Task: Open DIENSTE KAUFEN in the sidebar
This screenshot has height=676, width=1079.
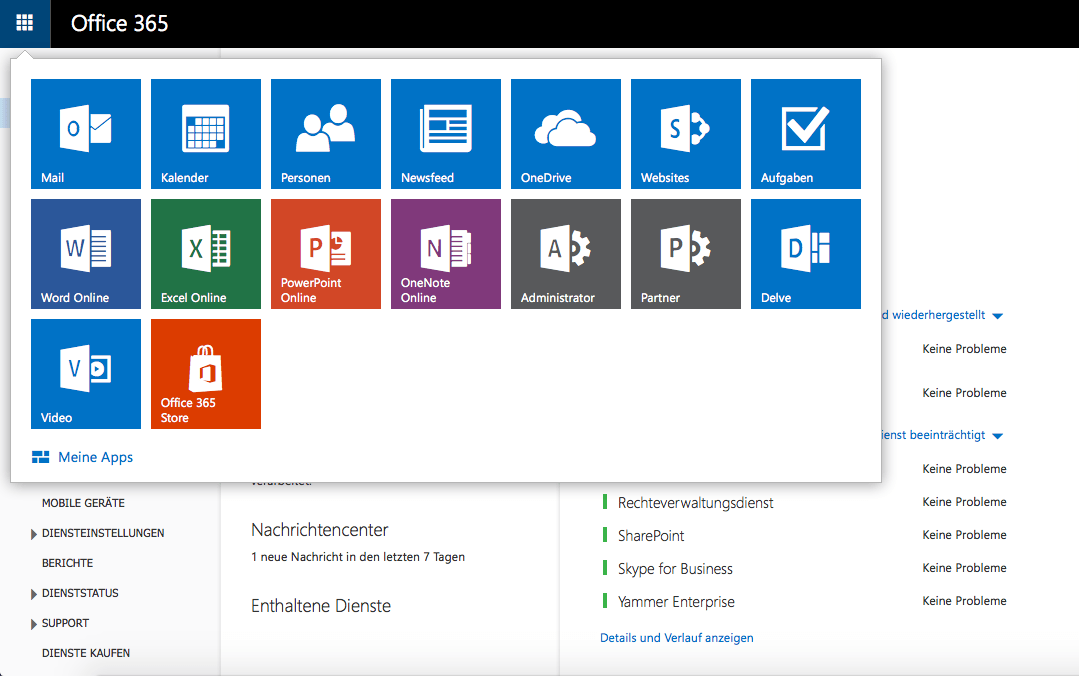Action: tap(86, 653)
